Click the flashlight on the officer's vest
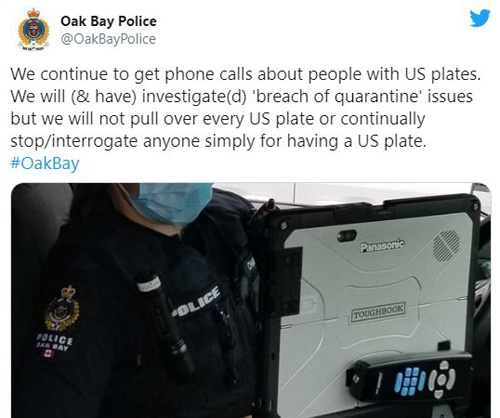Viewport: 500px width, 418px height. (x=165, y=322)
